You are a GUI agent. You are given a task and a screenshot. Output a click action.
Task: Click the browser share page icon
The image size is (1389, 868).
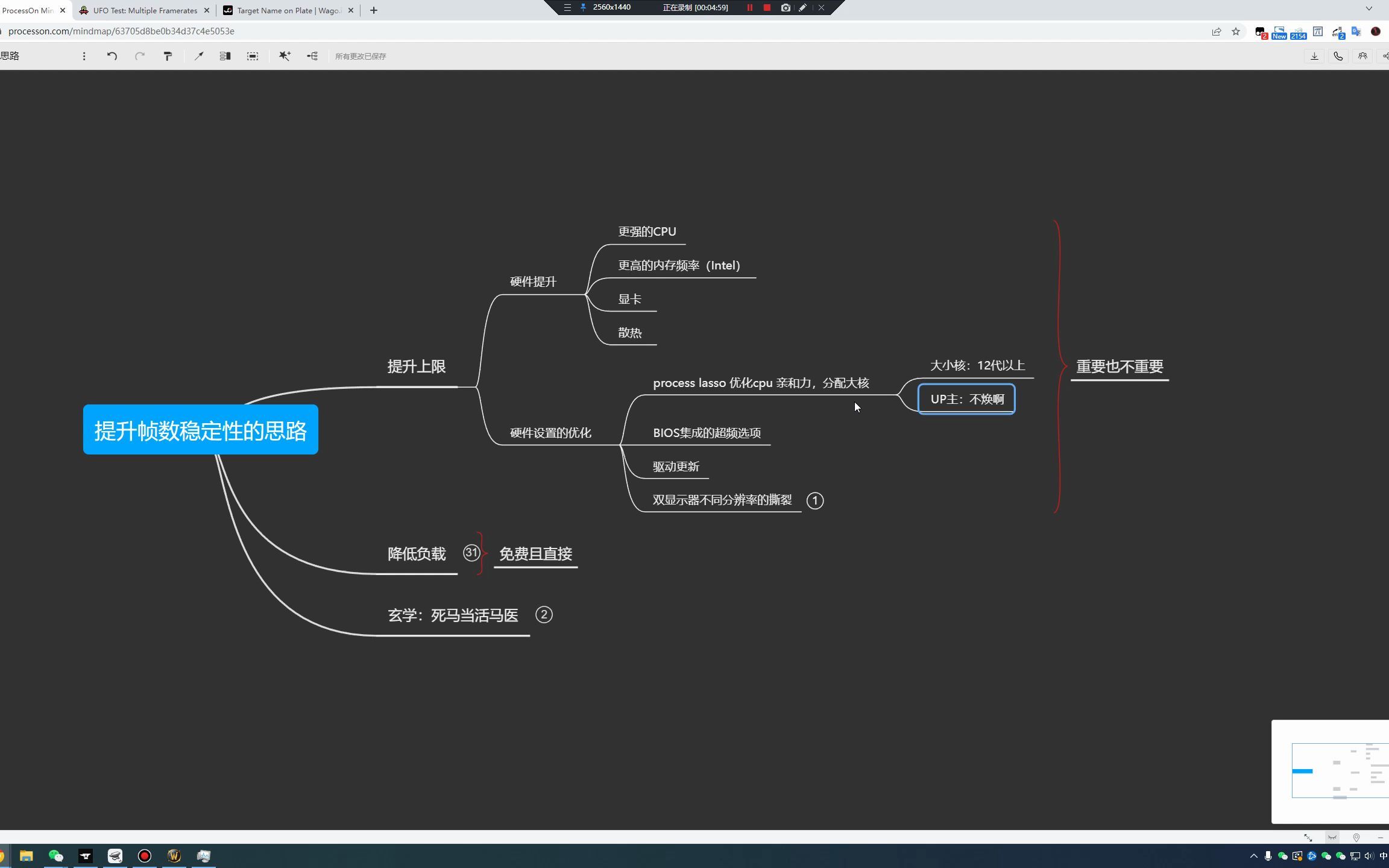[x=1217, y=31]
